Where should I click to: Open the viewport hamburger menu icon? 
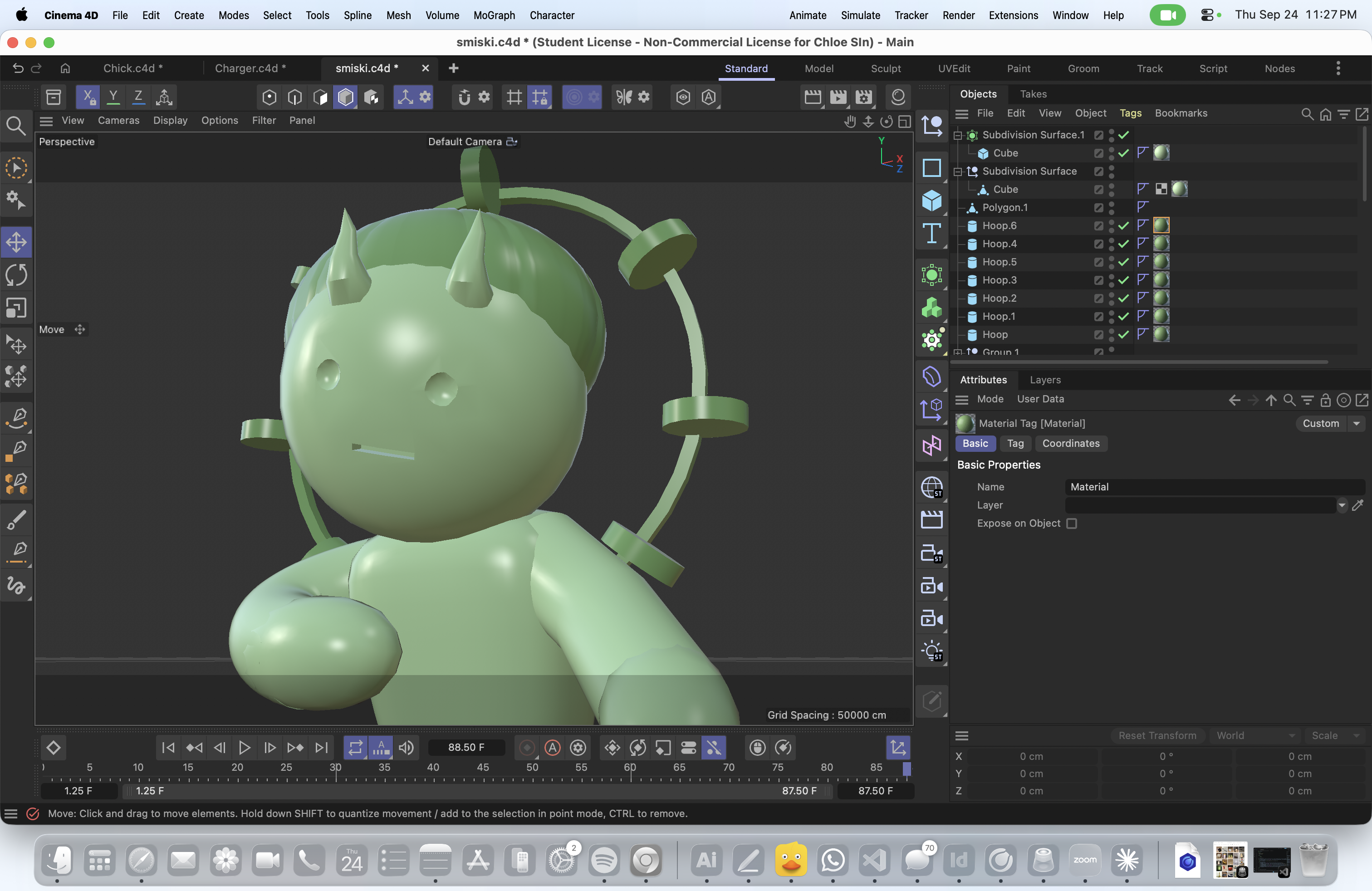(x=46, y=121)
